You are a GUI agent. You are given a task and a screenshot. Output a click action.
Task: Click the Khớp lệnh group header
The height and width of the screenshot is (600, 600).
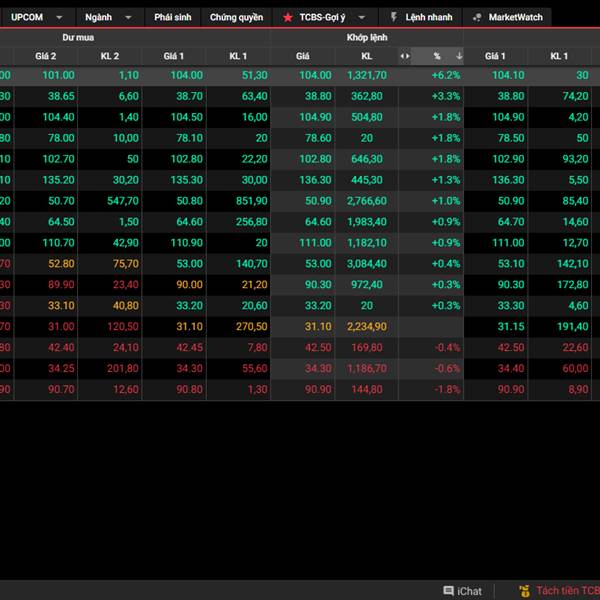point(367,38)
